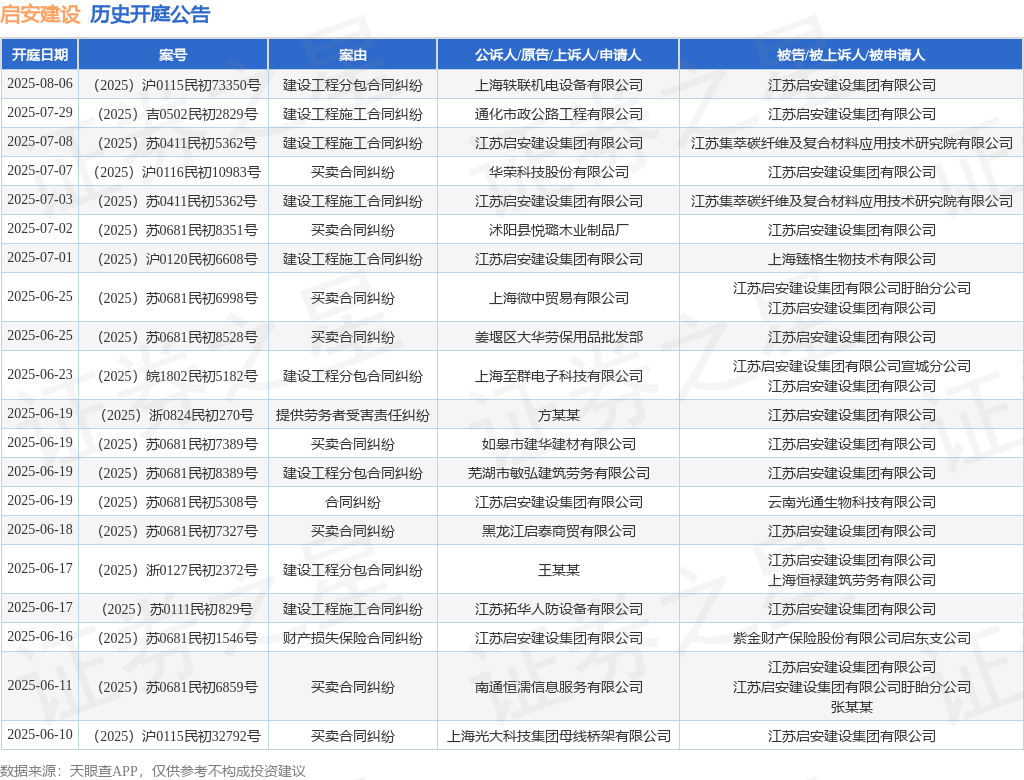This screenshot has height=780, width=1024.
Task: Click the 开庭日期 column header
Action: pos(40,55)
